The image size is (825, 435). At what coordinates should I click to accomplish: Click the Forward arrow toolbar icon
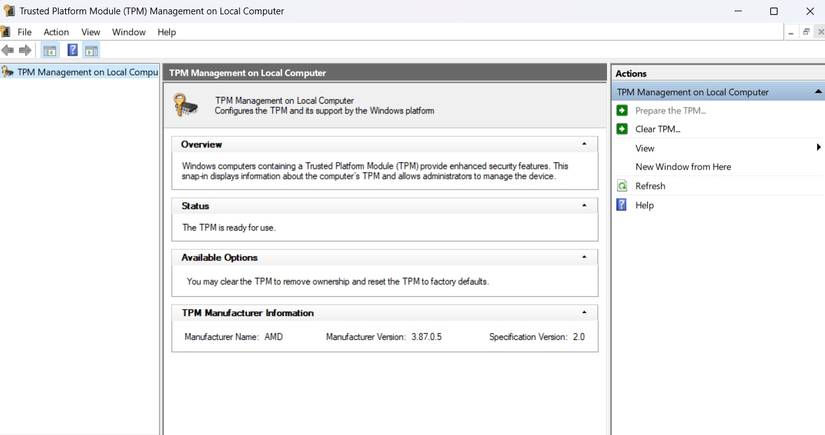tap(25, 50)
